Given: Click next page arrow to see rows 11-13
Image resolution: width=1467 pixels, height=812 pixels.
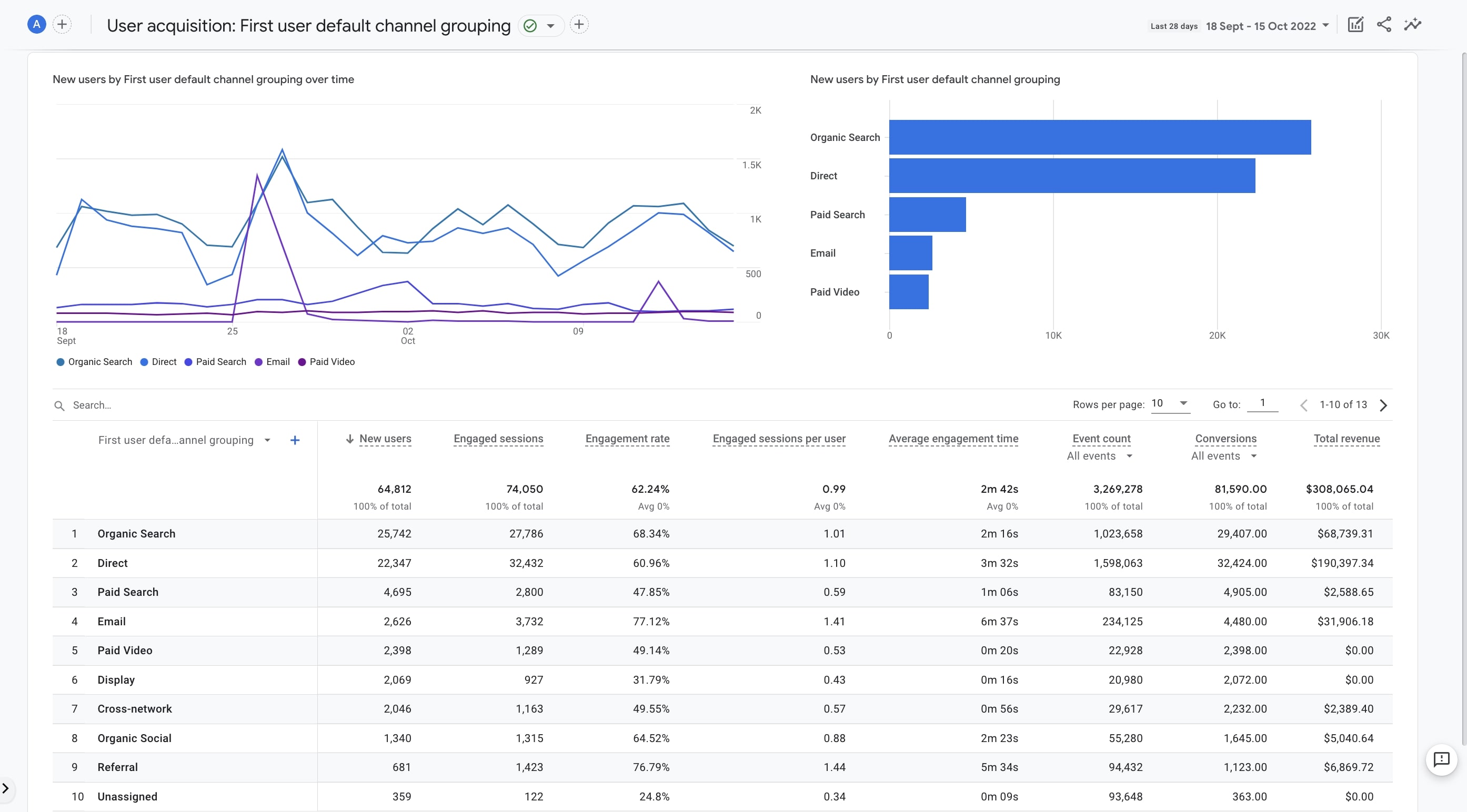Looking at the screenshot, I should [1383, 405].
